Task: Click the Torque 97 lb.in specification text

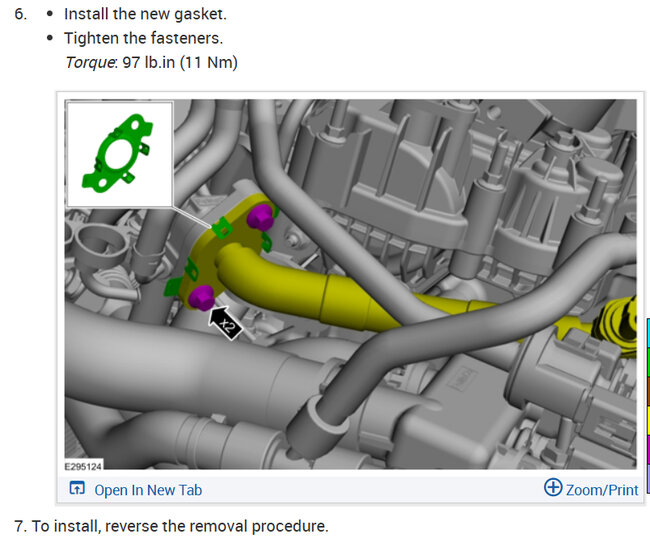Action: click(152, 63)
